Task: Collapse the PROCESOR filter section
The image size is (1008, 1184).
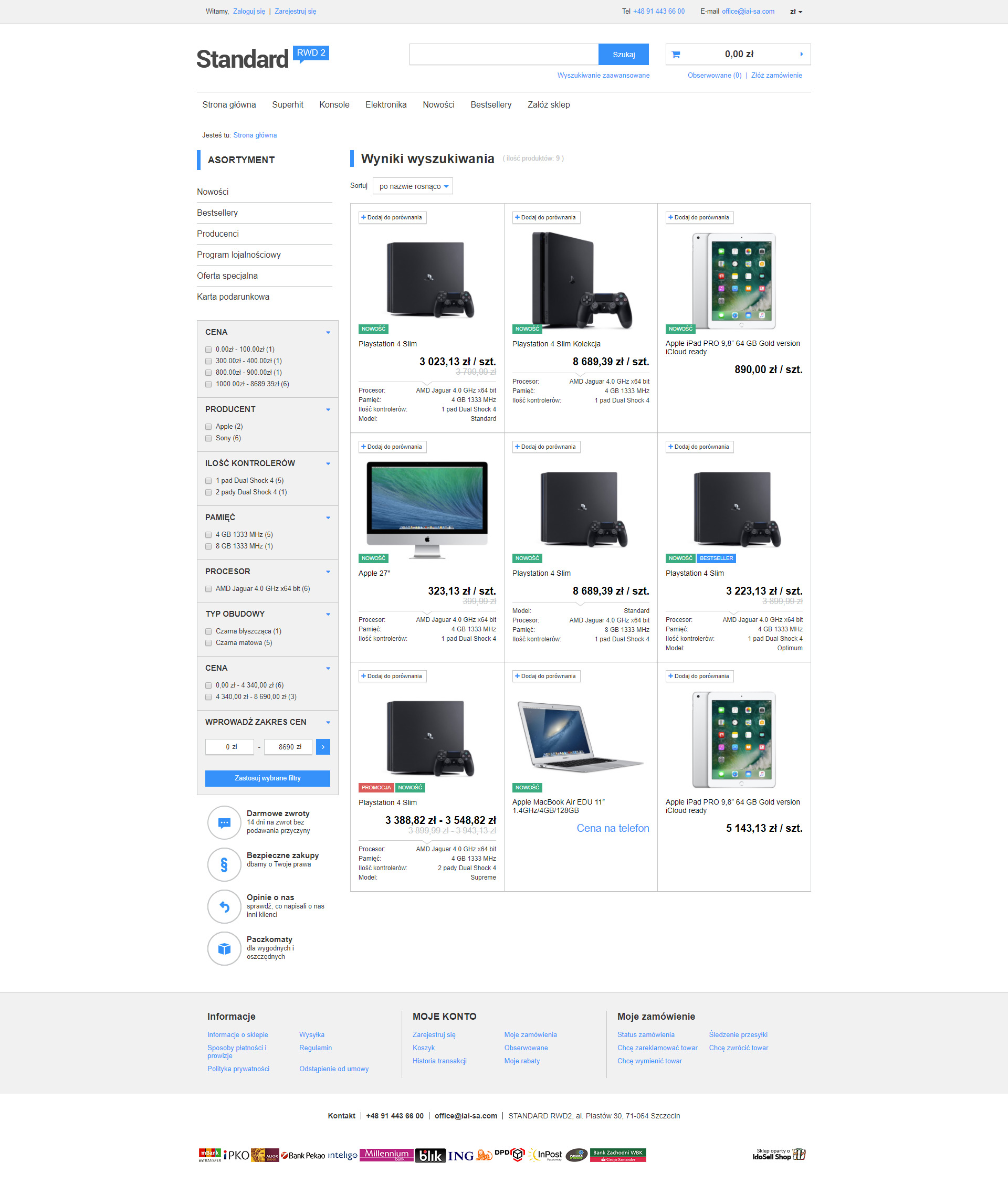Action: 328,572
